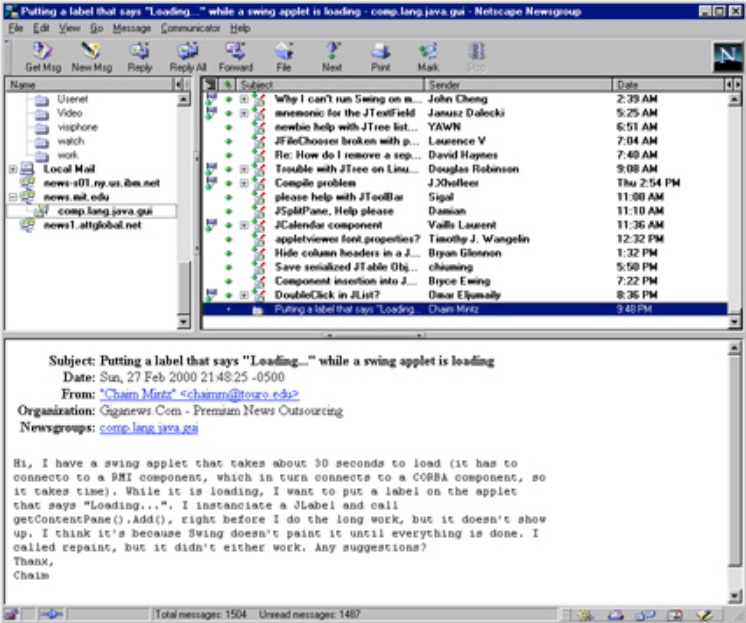The image size is (746, 623).
Task: Forward the message using Forward icon
Action: pos(236,51)
